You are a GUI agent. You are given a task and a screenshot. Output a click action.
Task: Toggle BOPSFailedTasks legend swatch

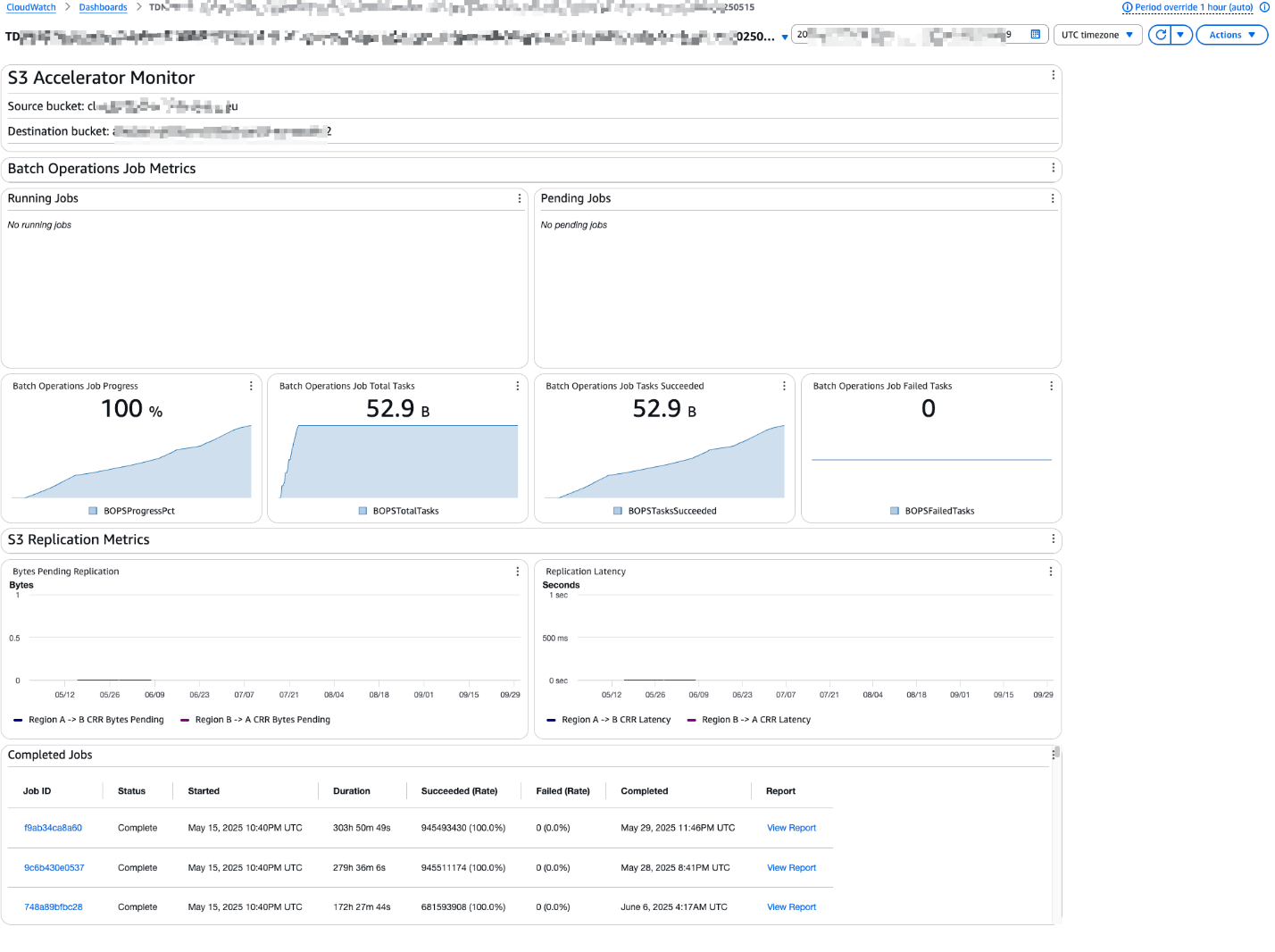[x=895, y=511]
